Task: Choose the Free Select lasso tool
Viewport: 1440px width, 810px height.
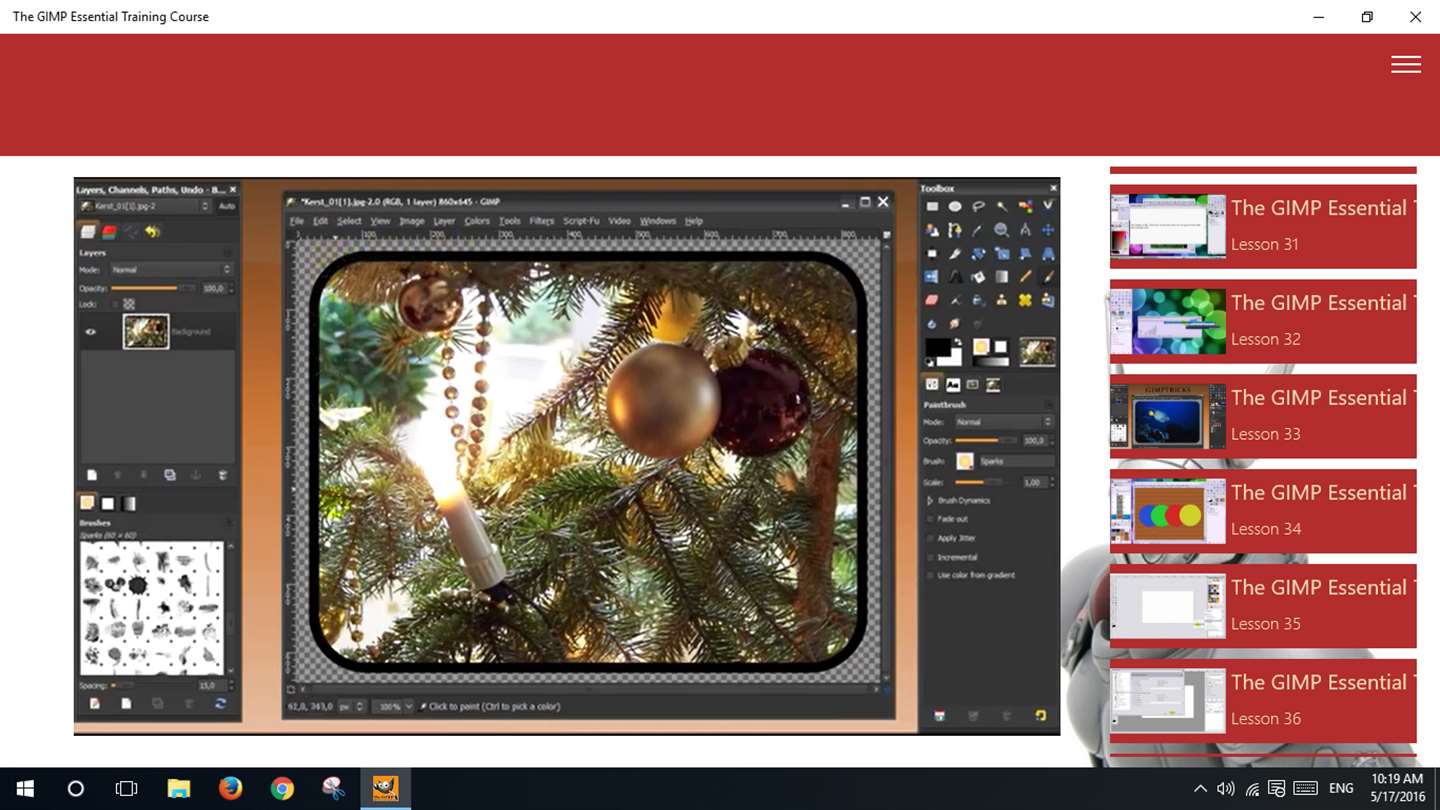Action: pyautogui.click(x=978, y=207)
